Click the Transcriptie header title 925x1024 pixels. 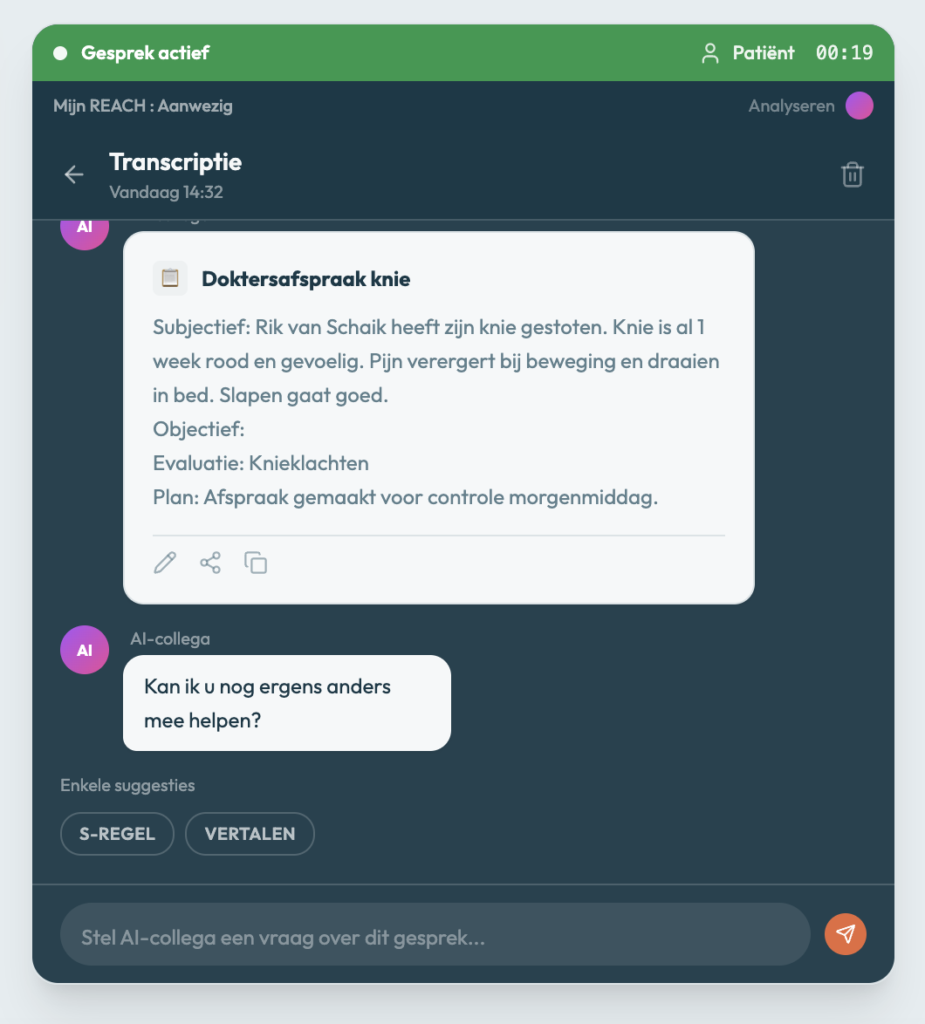(x=175, y=162)
